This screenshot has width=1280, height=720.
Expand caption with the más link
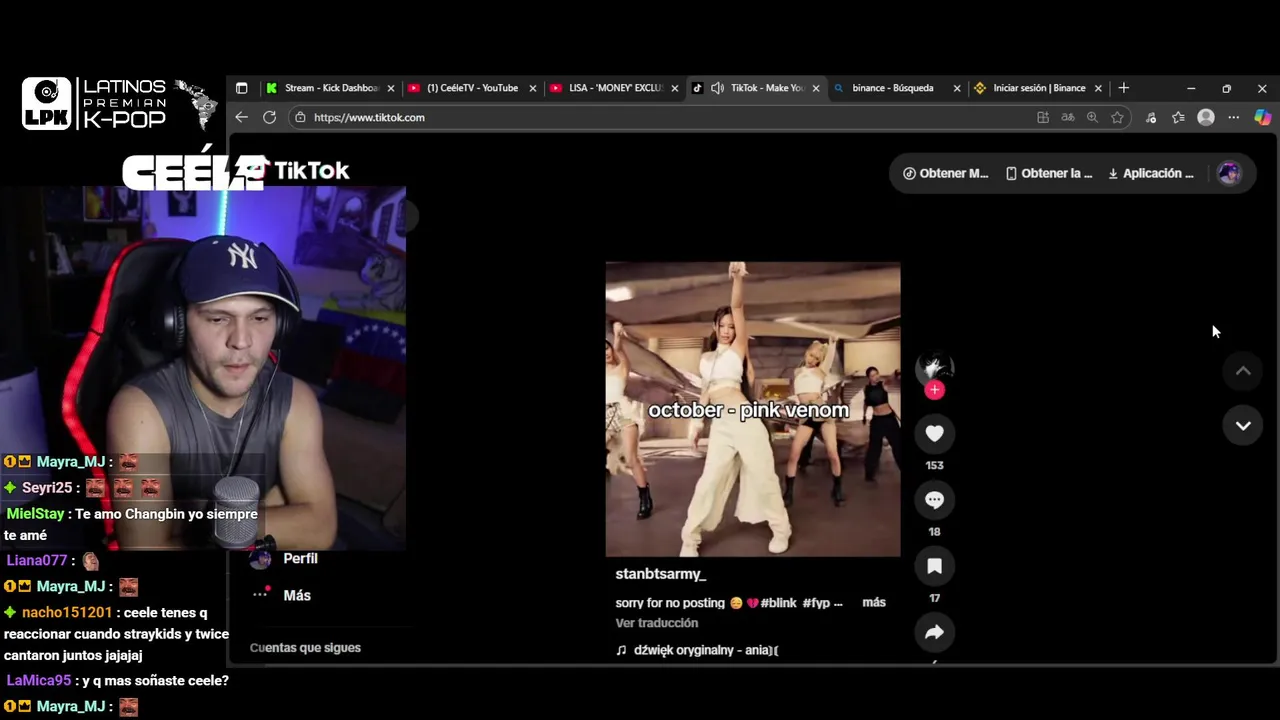[x=874, y=602]
